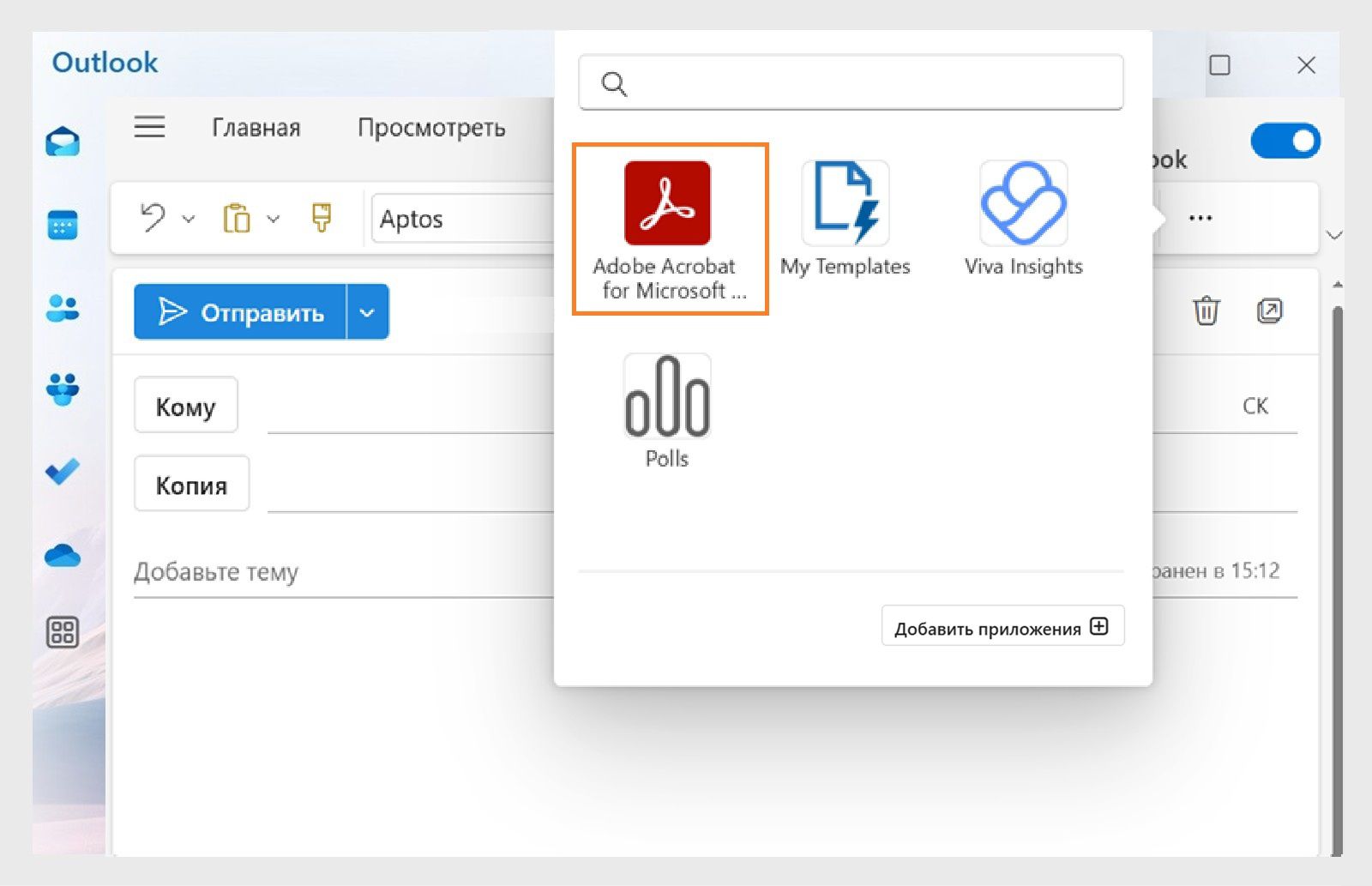Open To Do from the left sidebar
This screenshot has height=886, width=1372.
(x=64, y=473)
